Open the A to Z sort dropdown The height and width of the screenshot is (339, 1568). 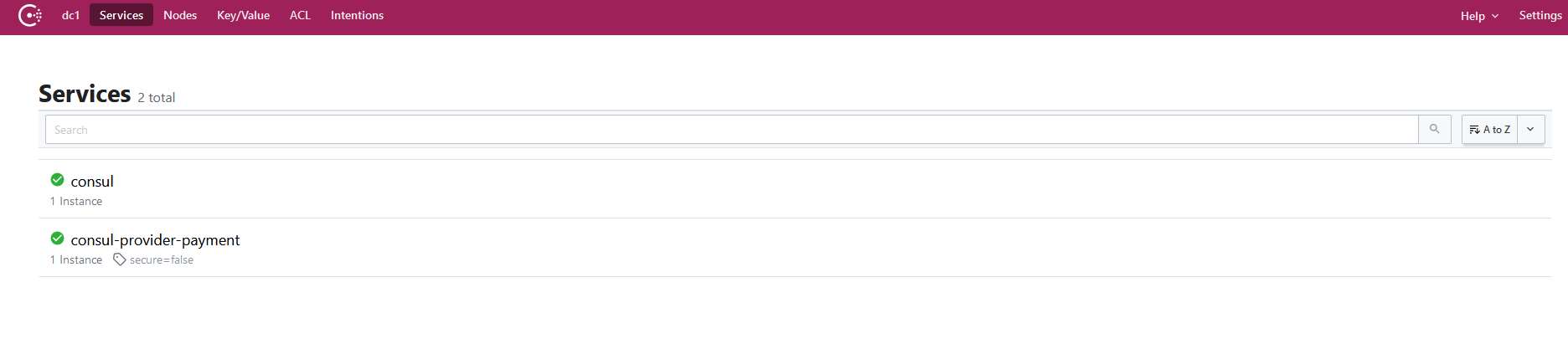coord(1490,130)
